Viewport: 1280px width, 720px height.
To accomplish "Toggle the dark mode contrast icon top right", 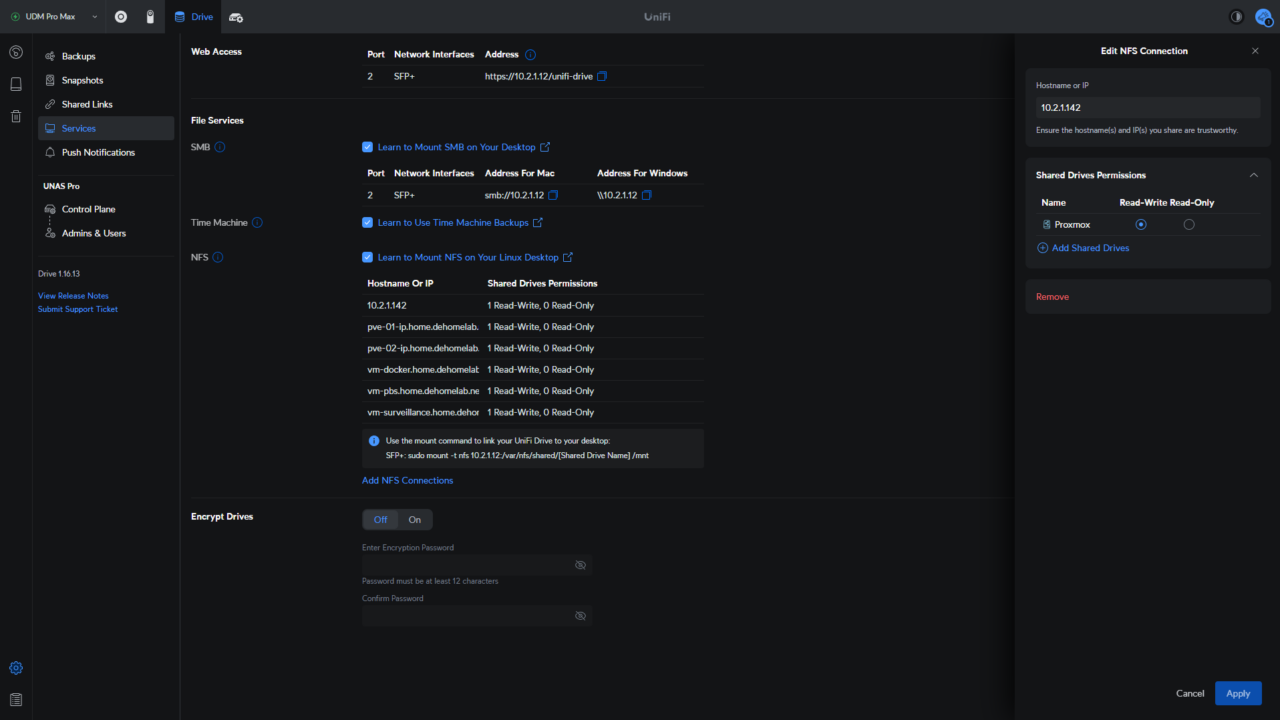I will [1236, 17].
